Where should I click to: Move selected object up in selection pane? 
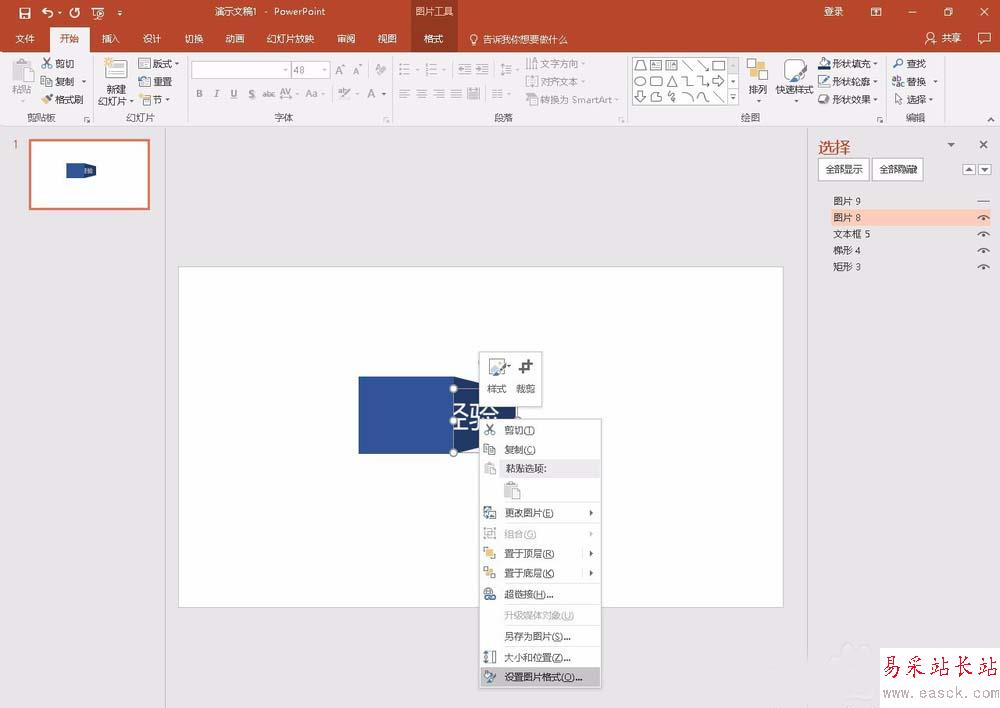pyautogui.click(x=969, y=169)
